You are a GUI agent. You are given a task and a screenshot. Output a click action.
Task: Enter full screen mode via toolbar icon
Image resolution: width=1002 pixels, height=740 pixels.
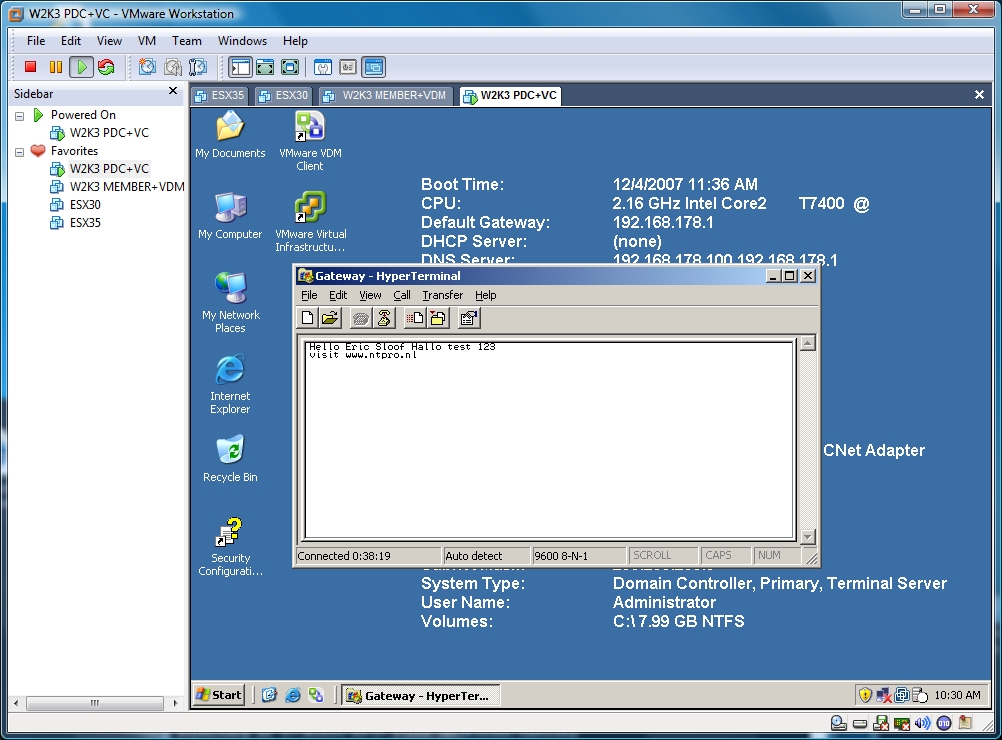click(x=289, y=66)
